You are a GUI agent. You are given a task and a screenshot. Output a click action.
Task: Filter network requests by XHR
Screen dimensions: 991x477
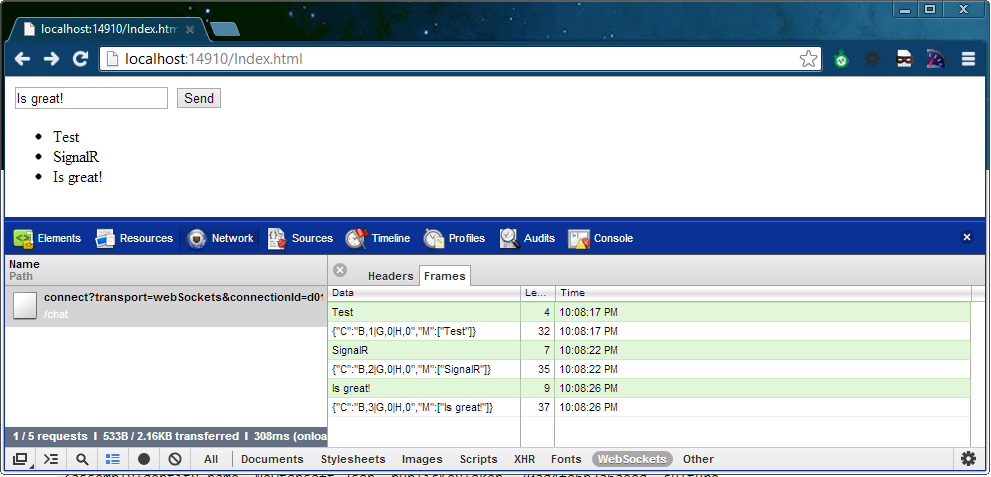tap(524, 459)
